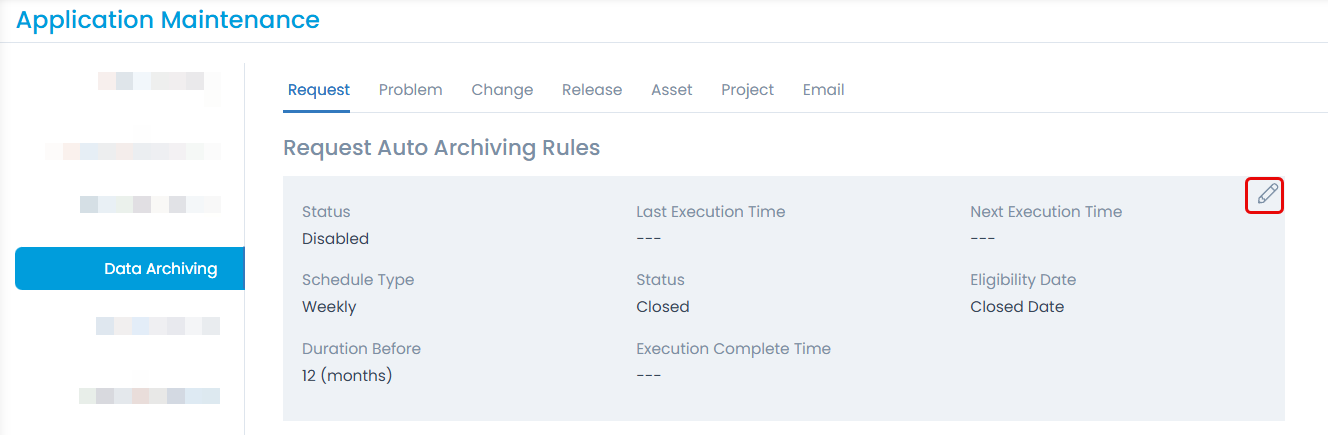The height and width of the screenshot is (435, 1328).
Task: Select the Change tab
Action: click(x=502, y=90)
